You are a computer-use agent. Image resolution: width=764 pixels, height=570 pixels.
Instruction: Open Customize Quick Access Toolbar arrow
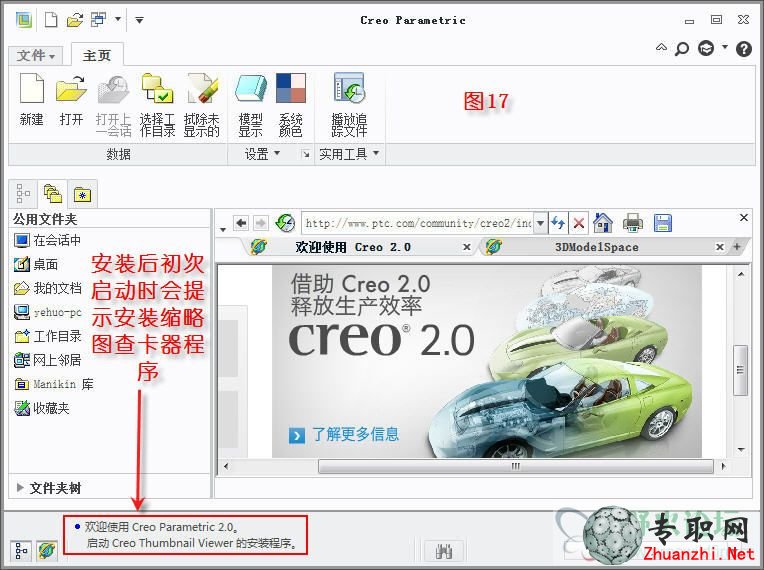[x=139, y=20]
